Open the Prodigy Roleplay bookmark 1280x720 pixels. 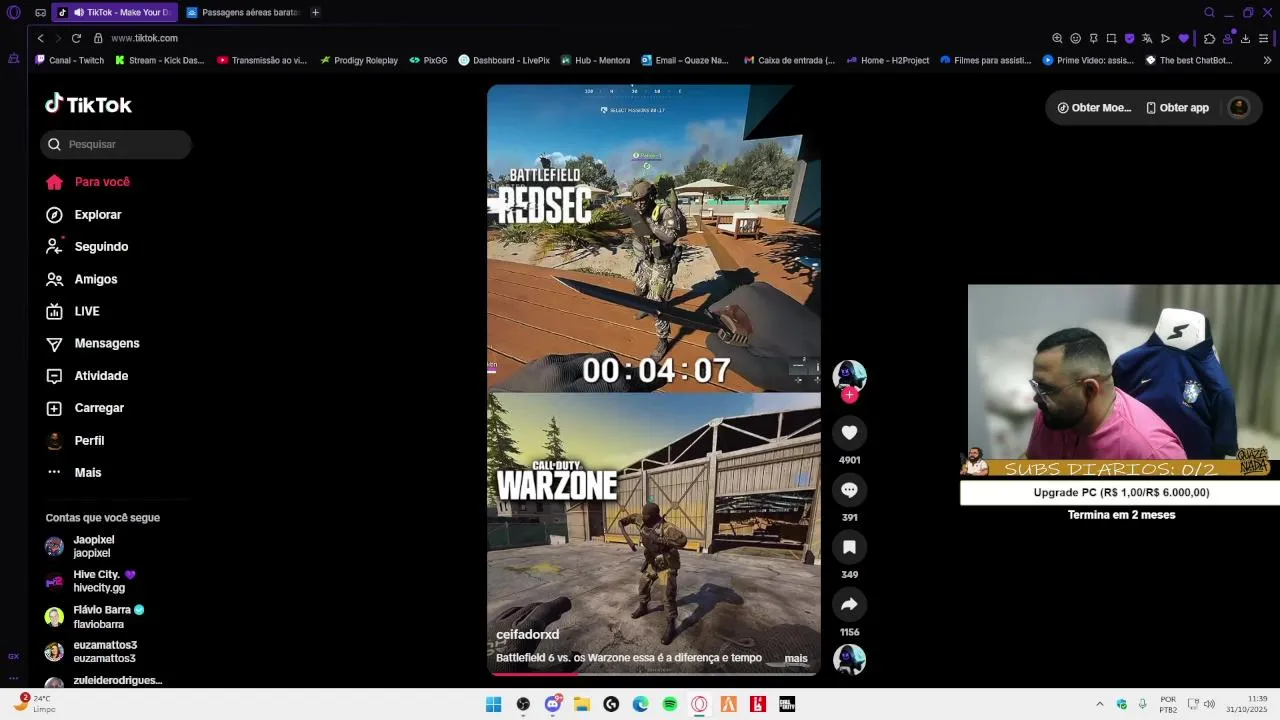(x=358, y=60)
